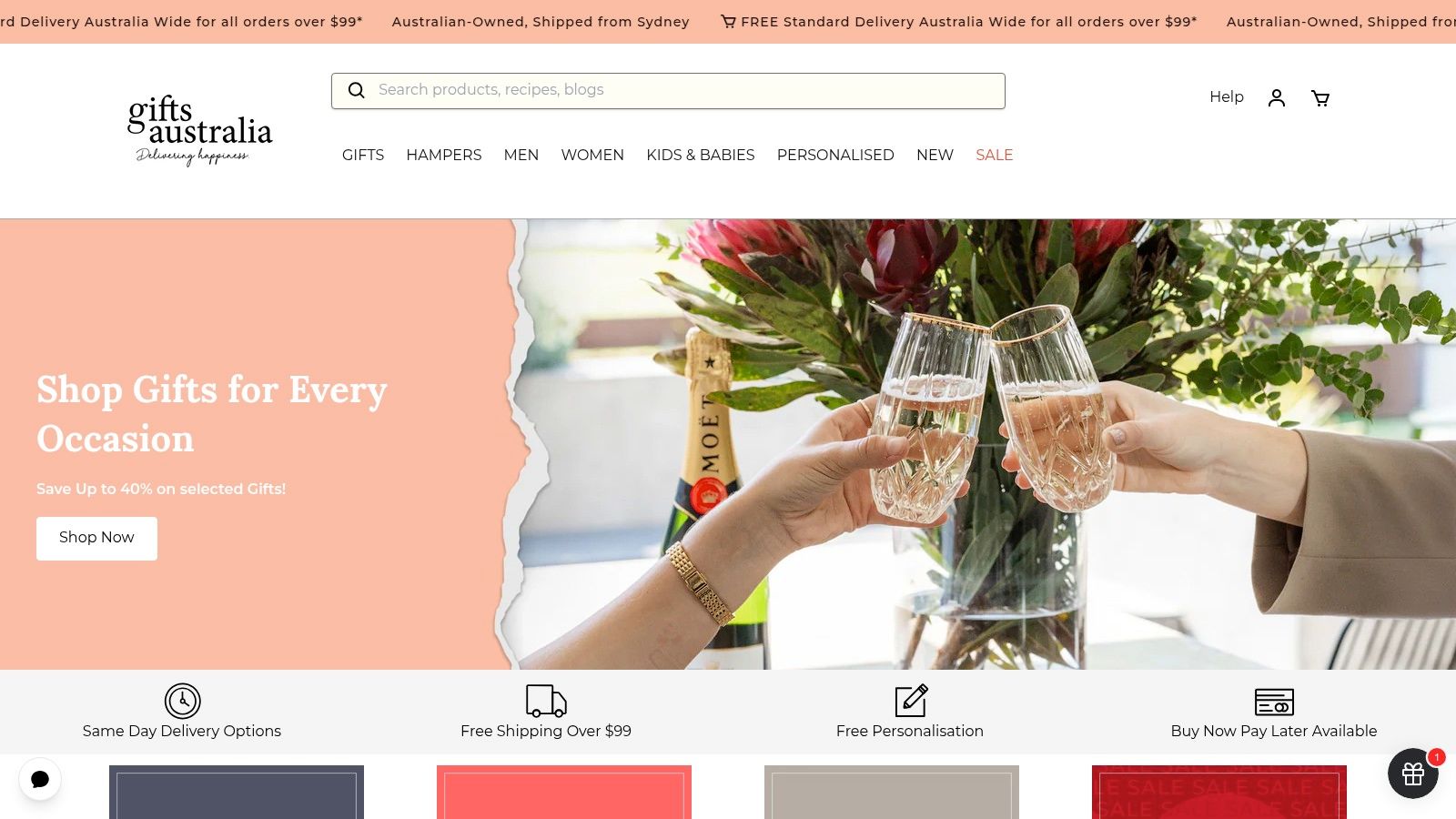Open the Help link
Image resolution: width=1456 pixels, height=819 pixels.
pos(1227,96)
